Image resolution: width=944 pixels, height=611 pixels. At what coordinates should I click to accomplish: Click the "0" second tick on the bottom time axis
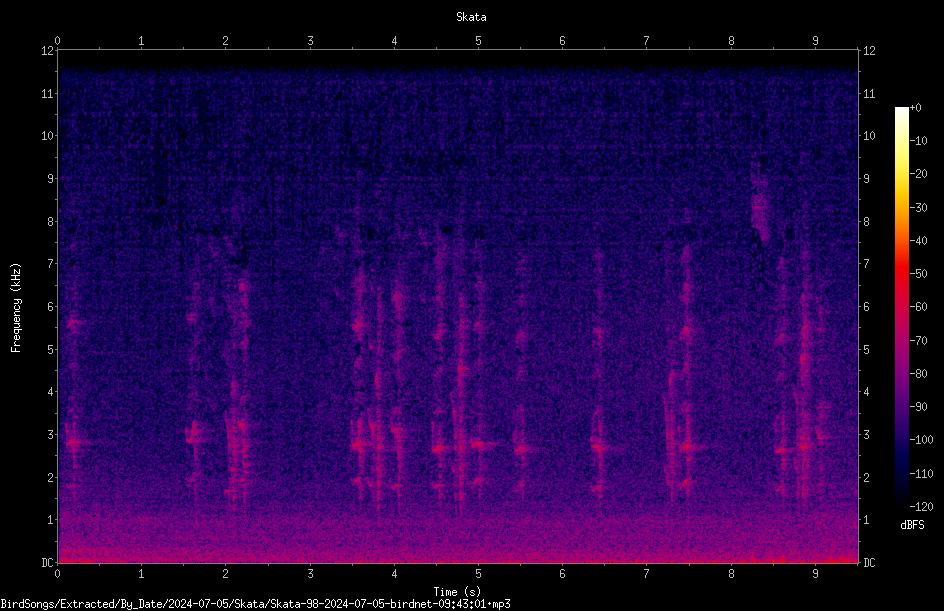point(57,574)
